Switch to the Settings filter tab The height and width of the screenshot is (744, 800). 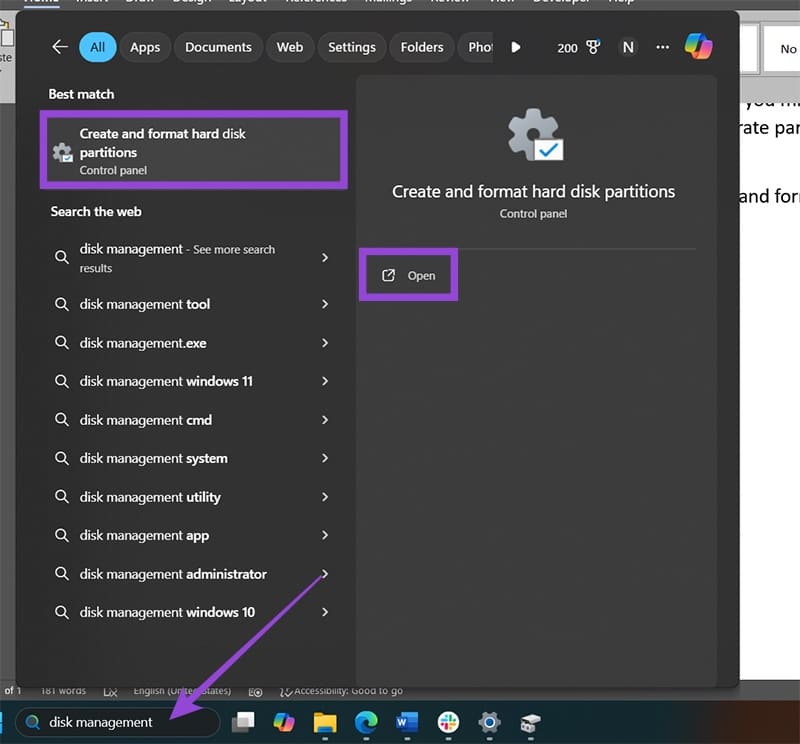352,47
